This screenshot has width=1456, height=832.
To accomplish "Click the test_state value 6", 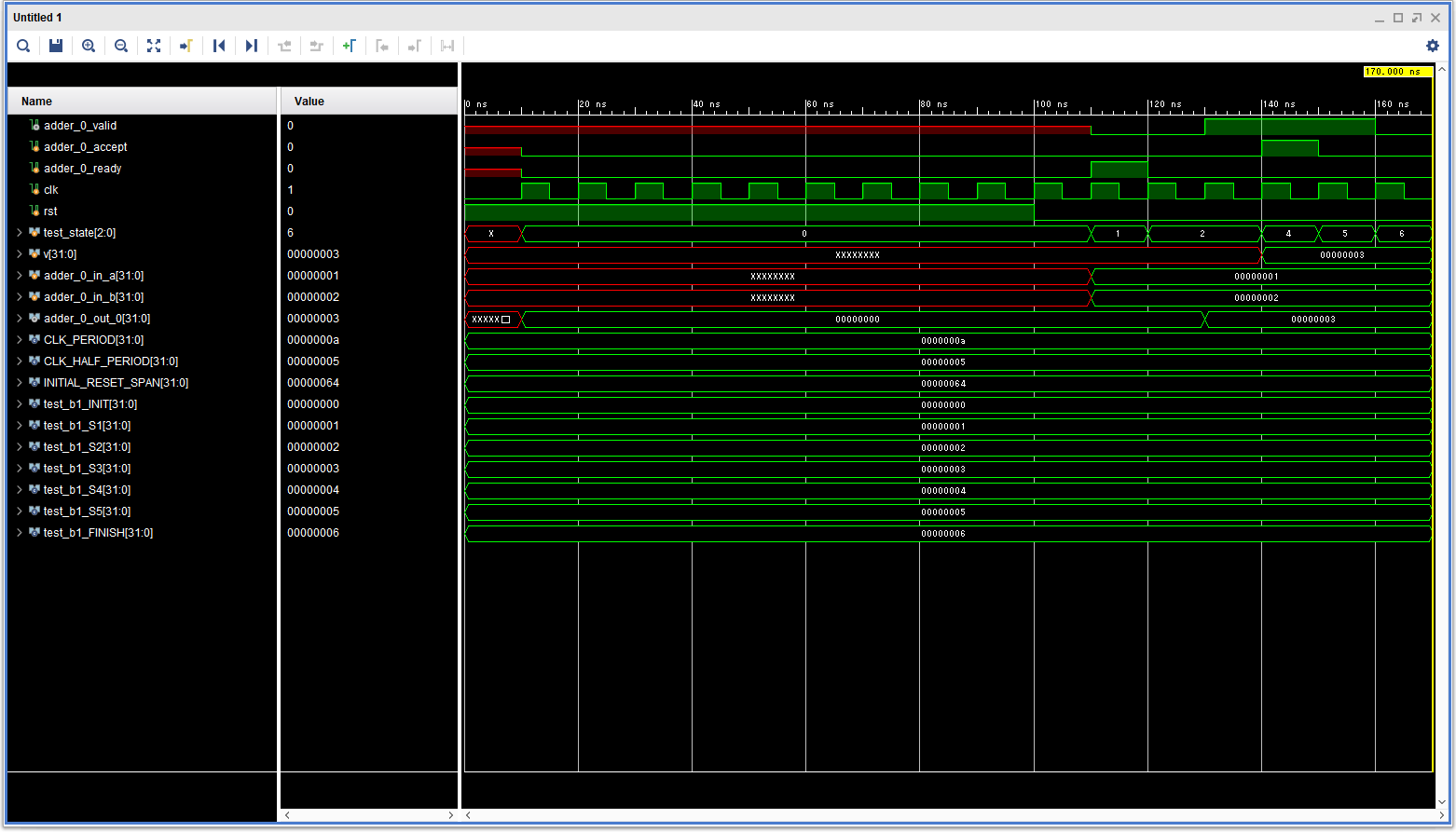I will tap(290, 232).
